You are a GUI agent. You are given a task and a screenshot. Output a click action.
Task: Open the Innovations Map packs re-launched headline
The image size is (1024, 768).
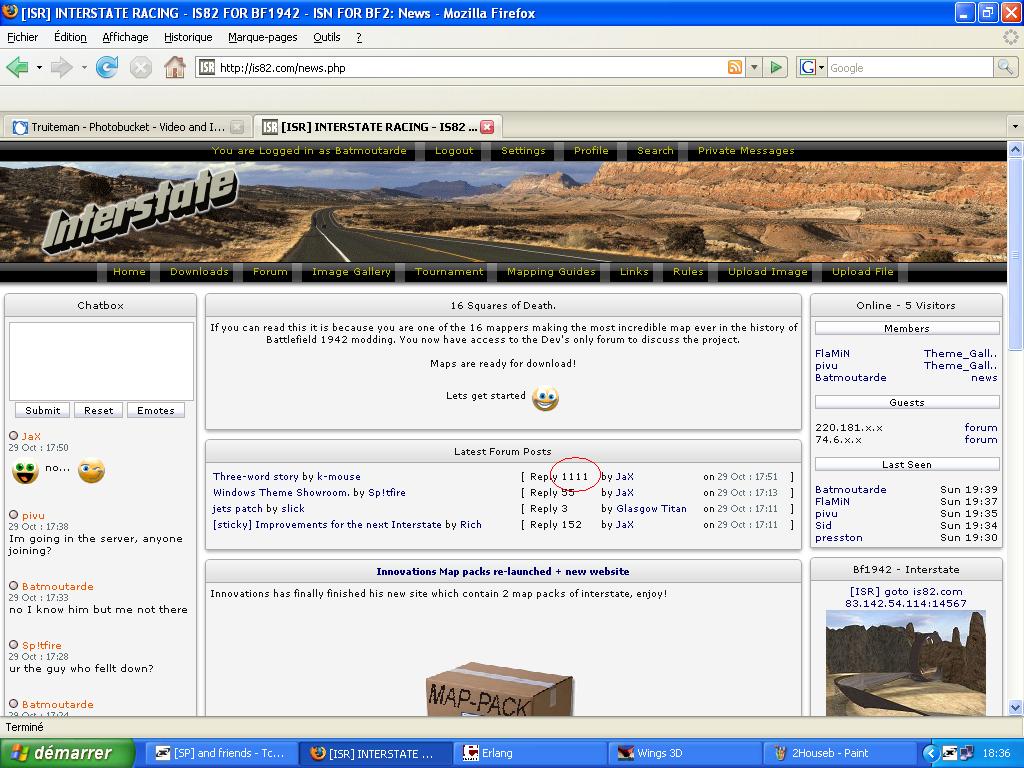point(503,571)
